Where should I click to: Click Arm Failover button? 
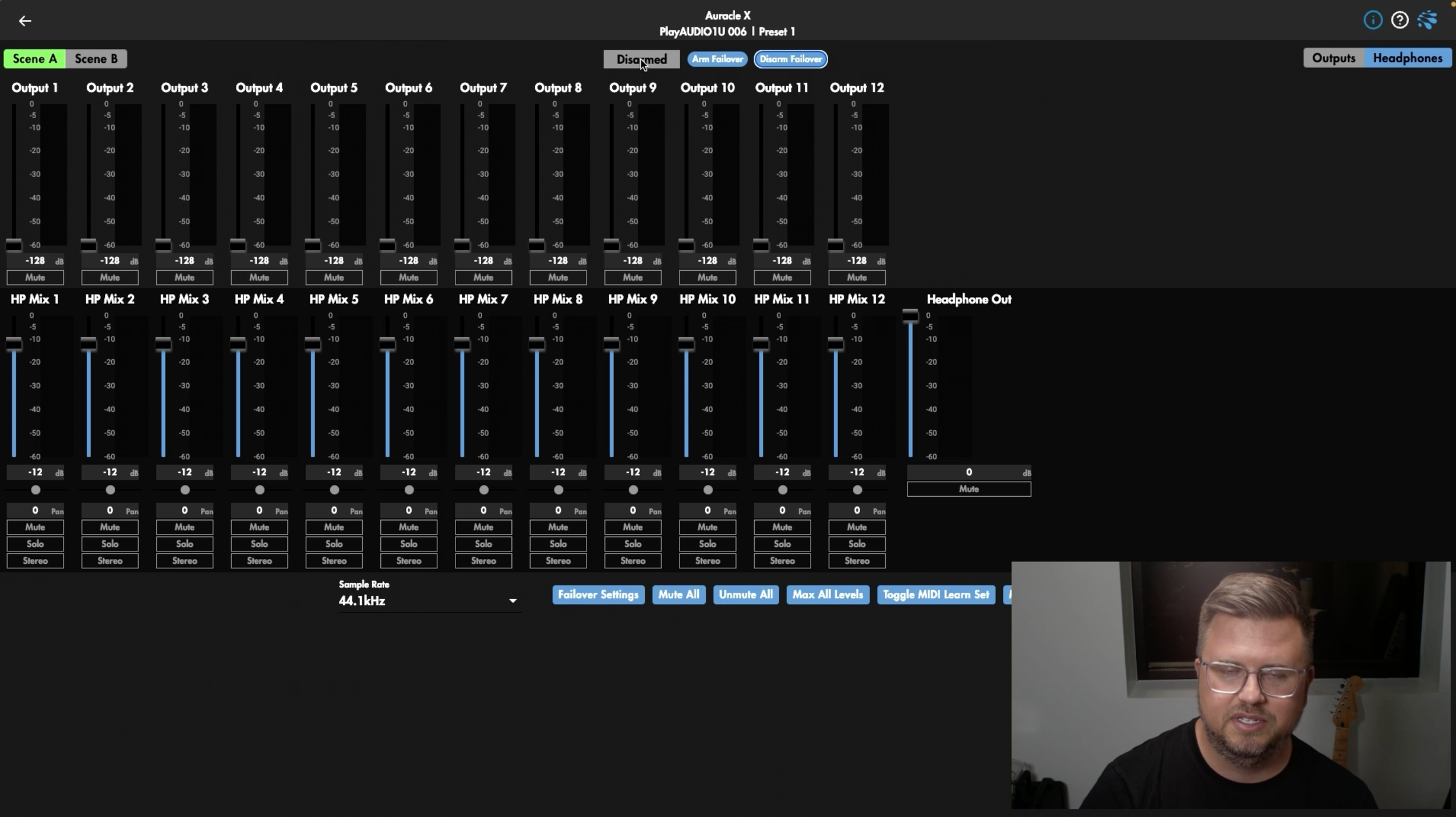717,59
